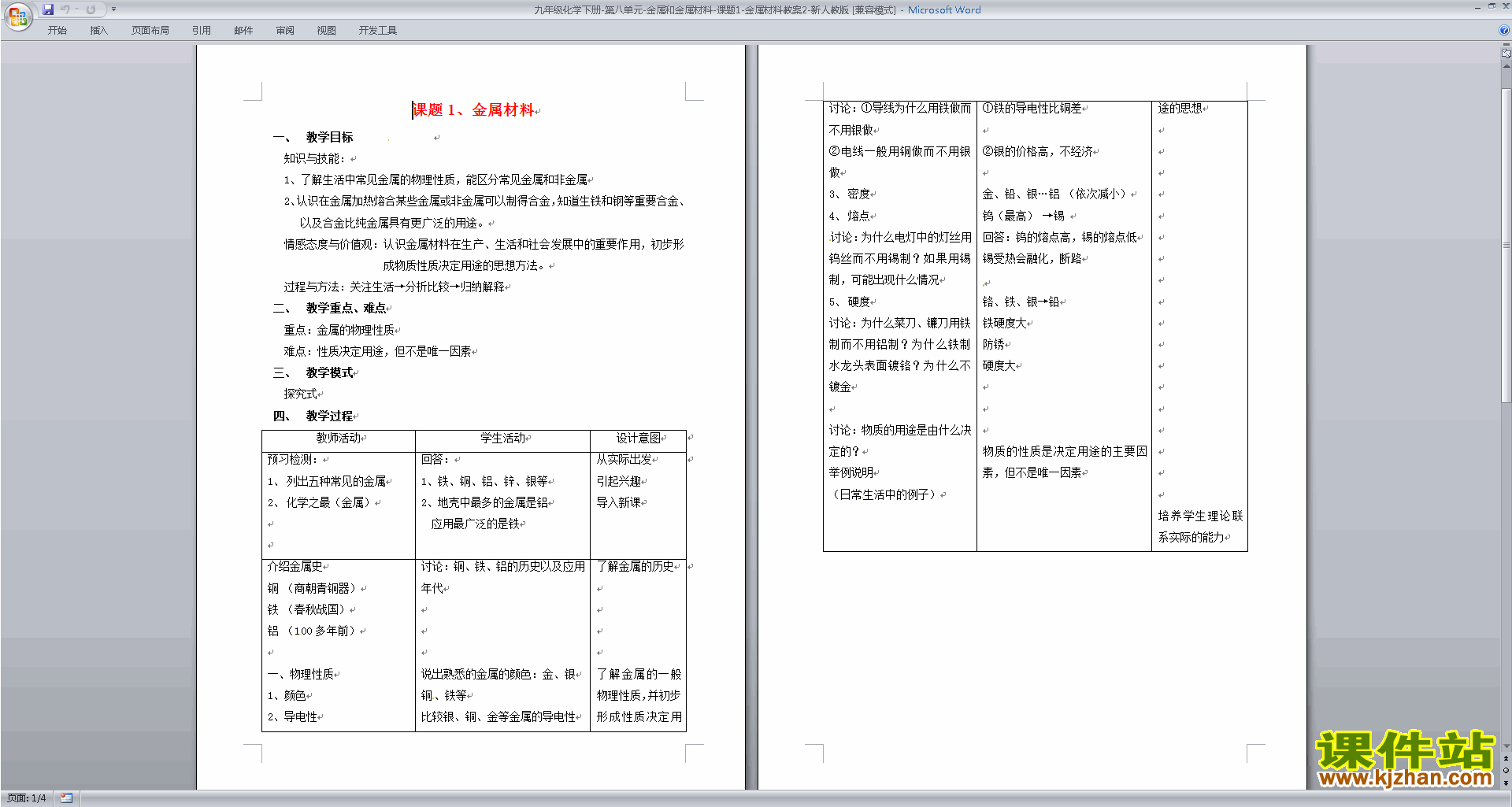The width and height of the screenshot is (1512, 807).
Task: Open the 邮件 ribbon tab
Action: (243, 31)
